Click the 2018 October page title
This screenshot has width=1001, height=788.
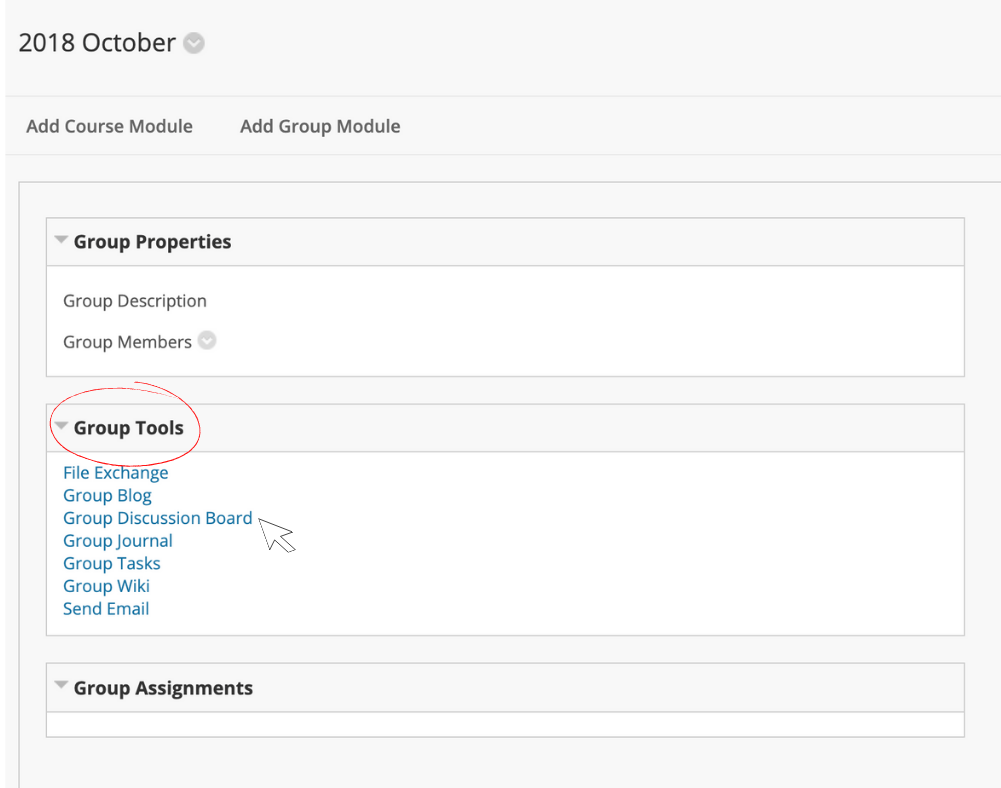[97, 43]
